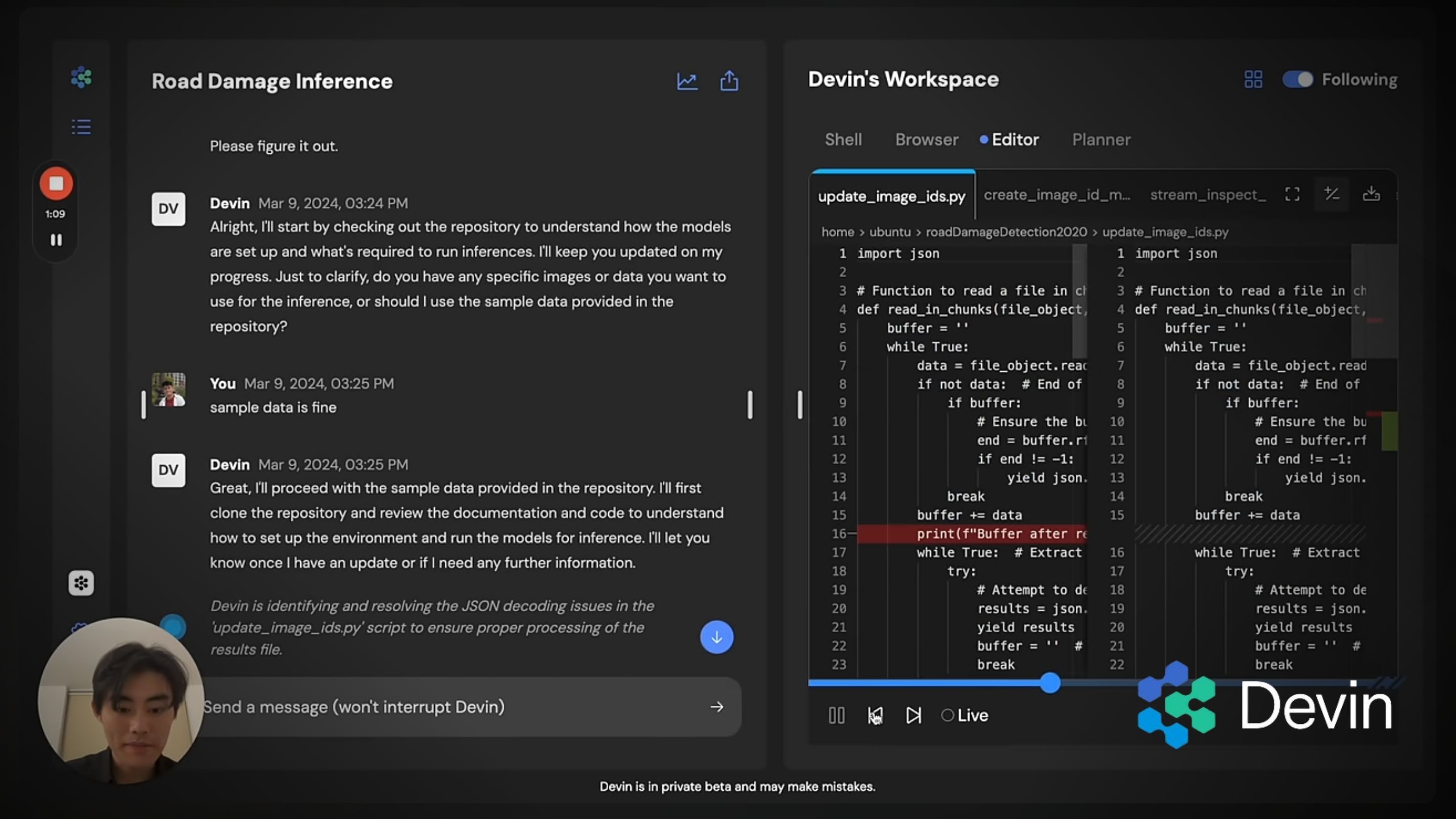Disable the Following toggle
The image size is (1456, 819).
1297,79
